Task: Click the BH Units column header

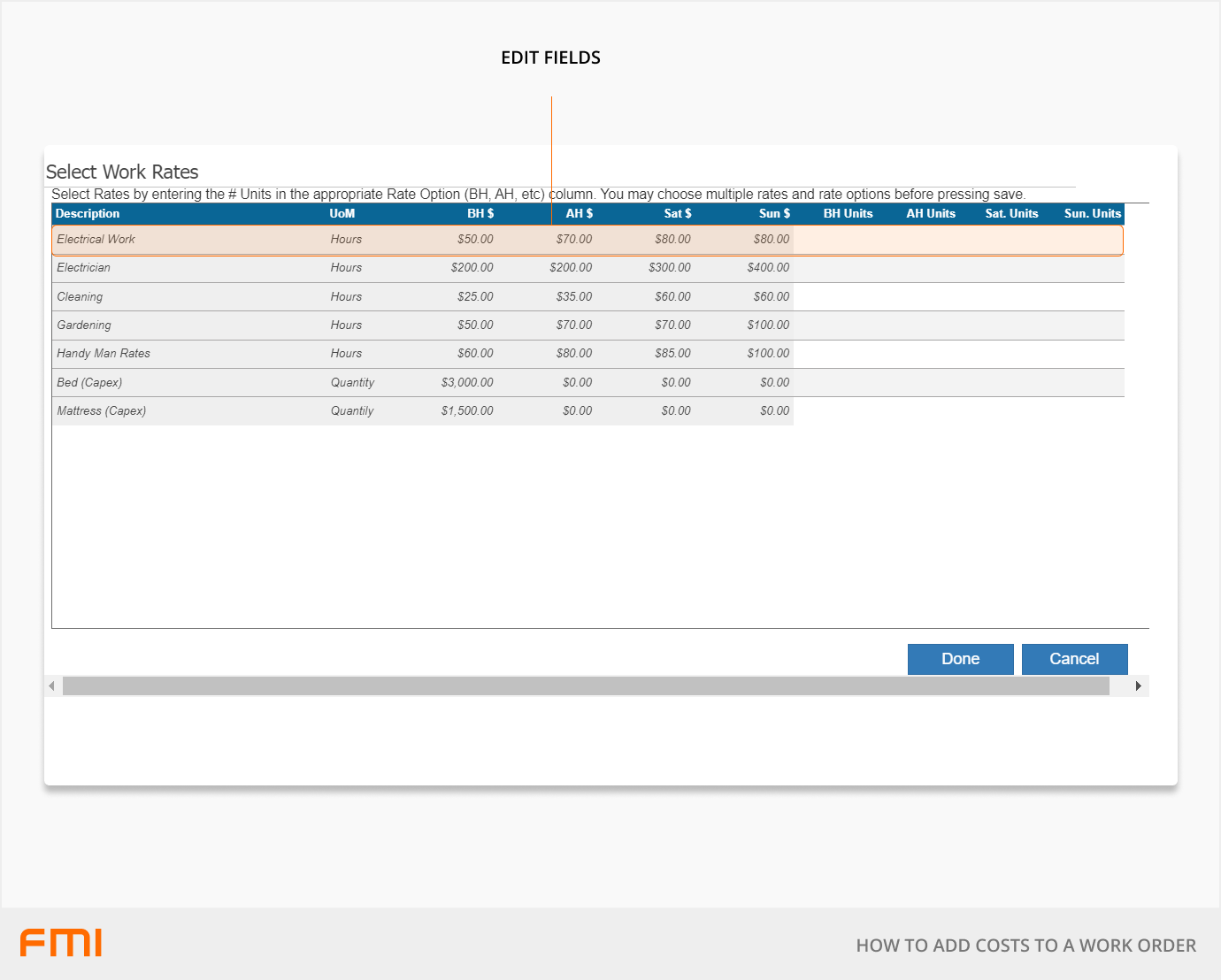Action: point(848,214)
